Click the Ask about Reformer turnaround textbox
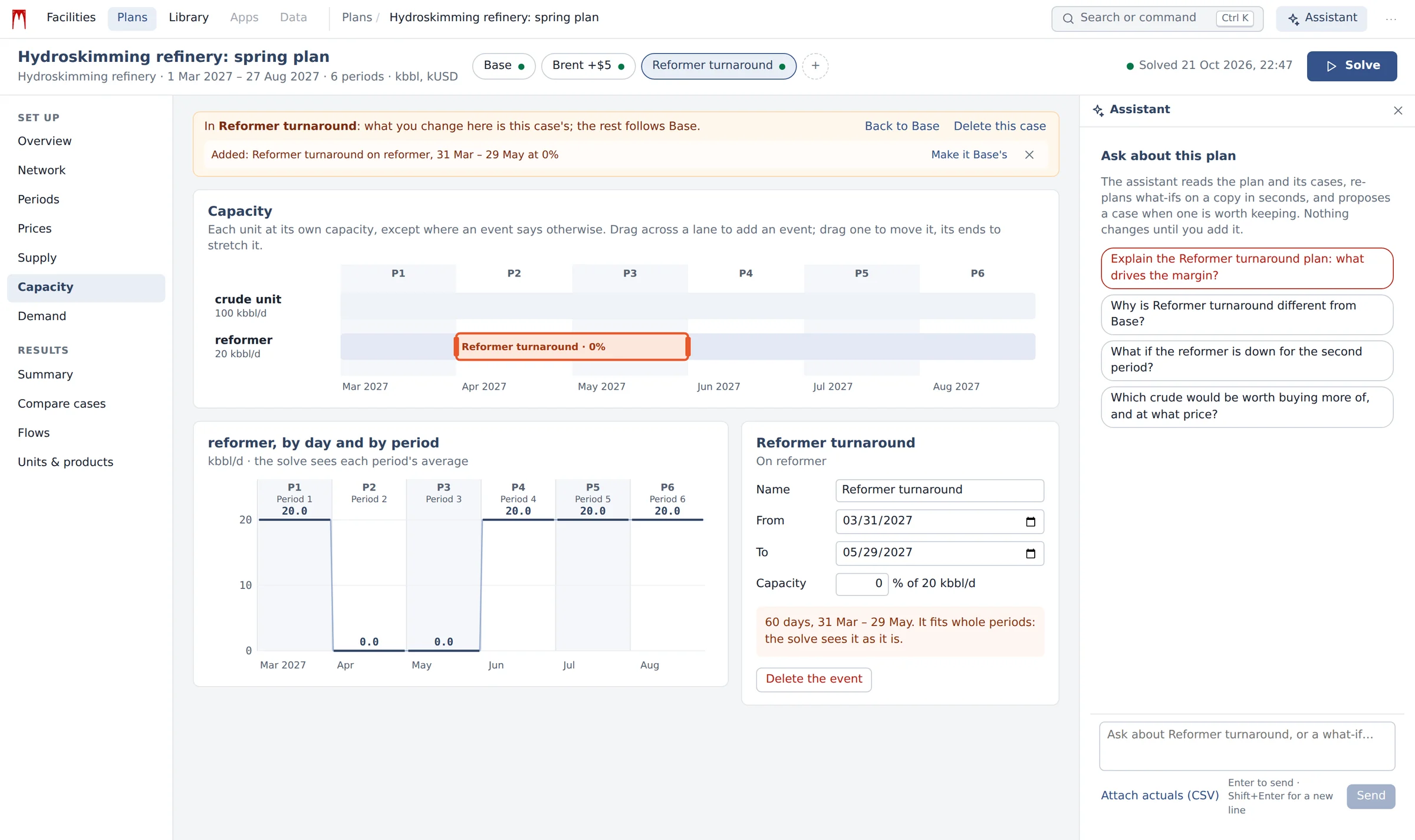Viewport: 1415px width, 840px height. pyautogui.click(x=1246, y=746)
